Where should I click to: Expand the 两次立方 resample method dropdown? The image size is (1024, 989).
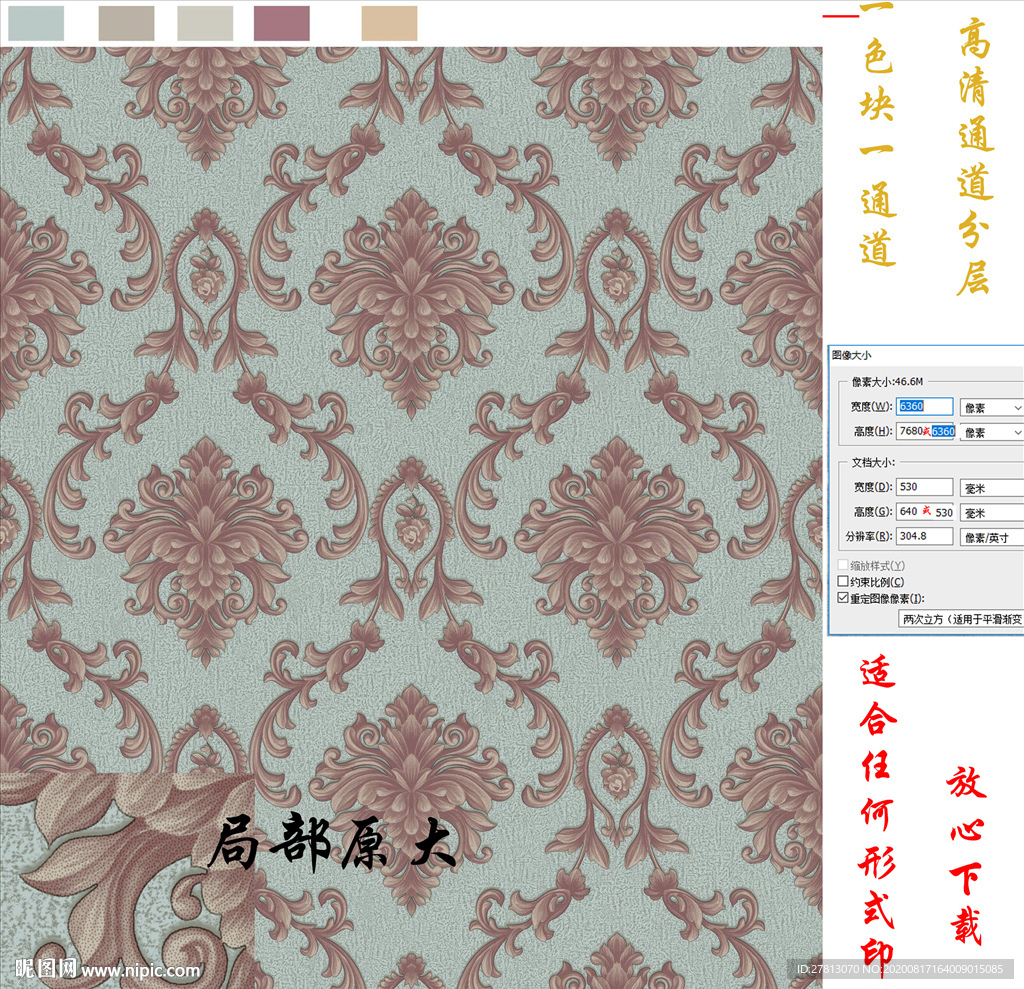click(x=960, y=619)
